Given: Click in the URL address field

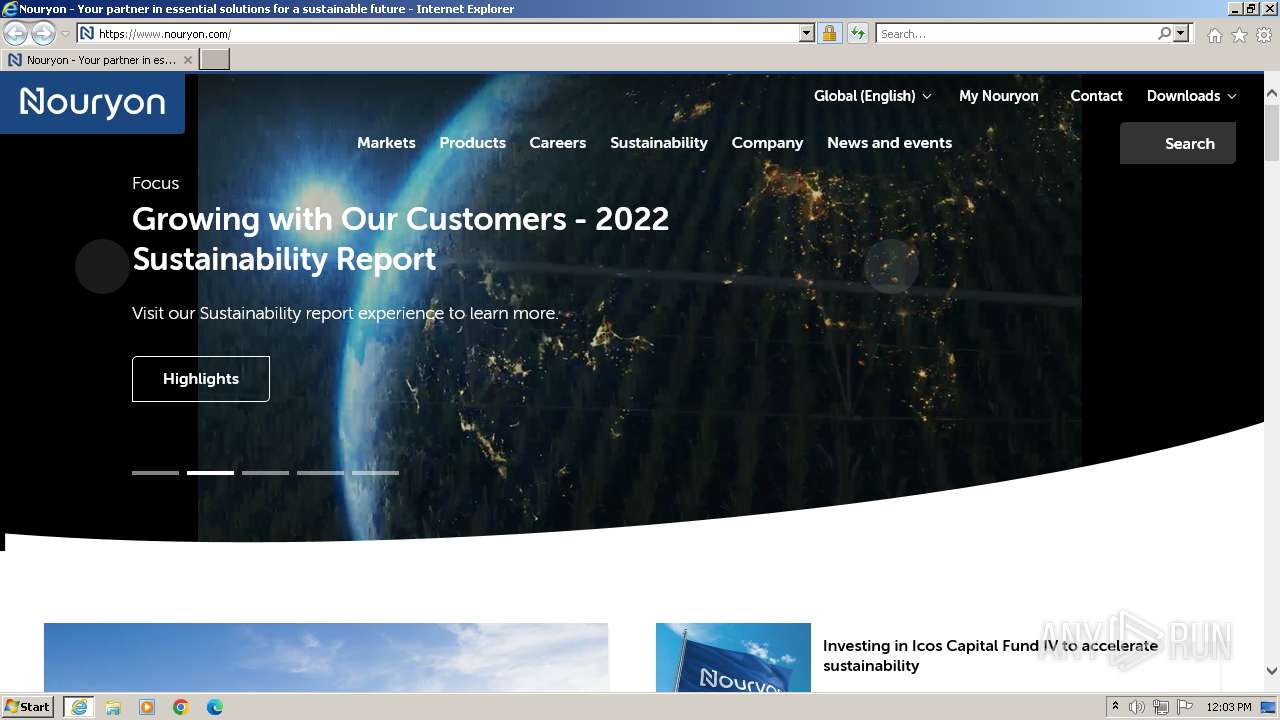Looking at the screenshot, I should pos(447,34).
